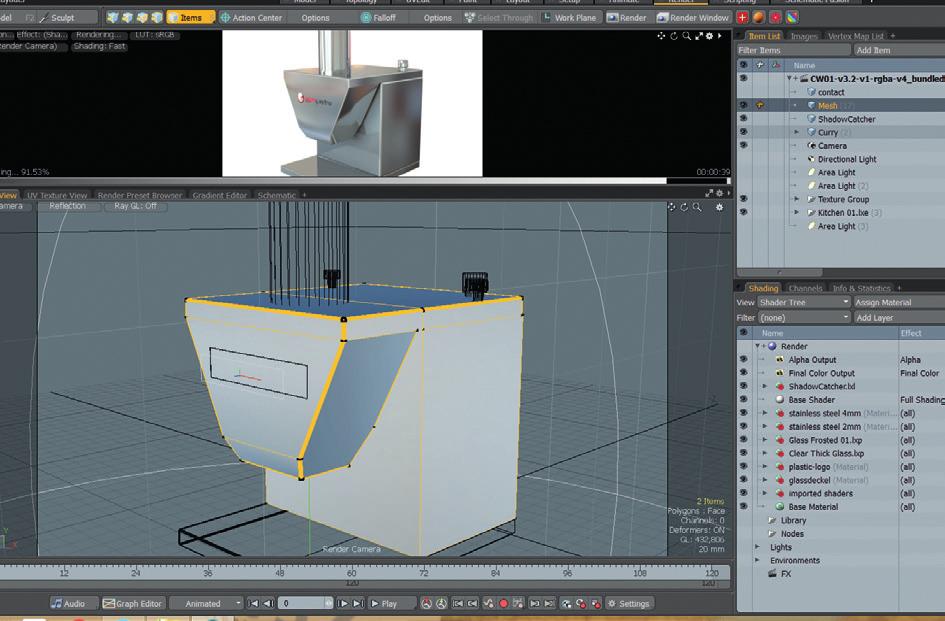Click frame 60 on the timeline
945x621 pixels.
point(351,573)
